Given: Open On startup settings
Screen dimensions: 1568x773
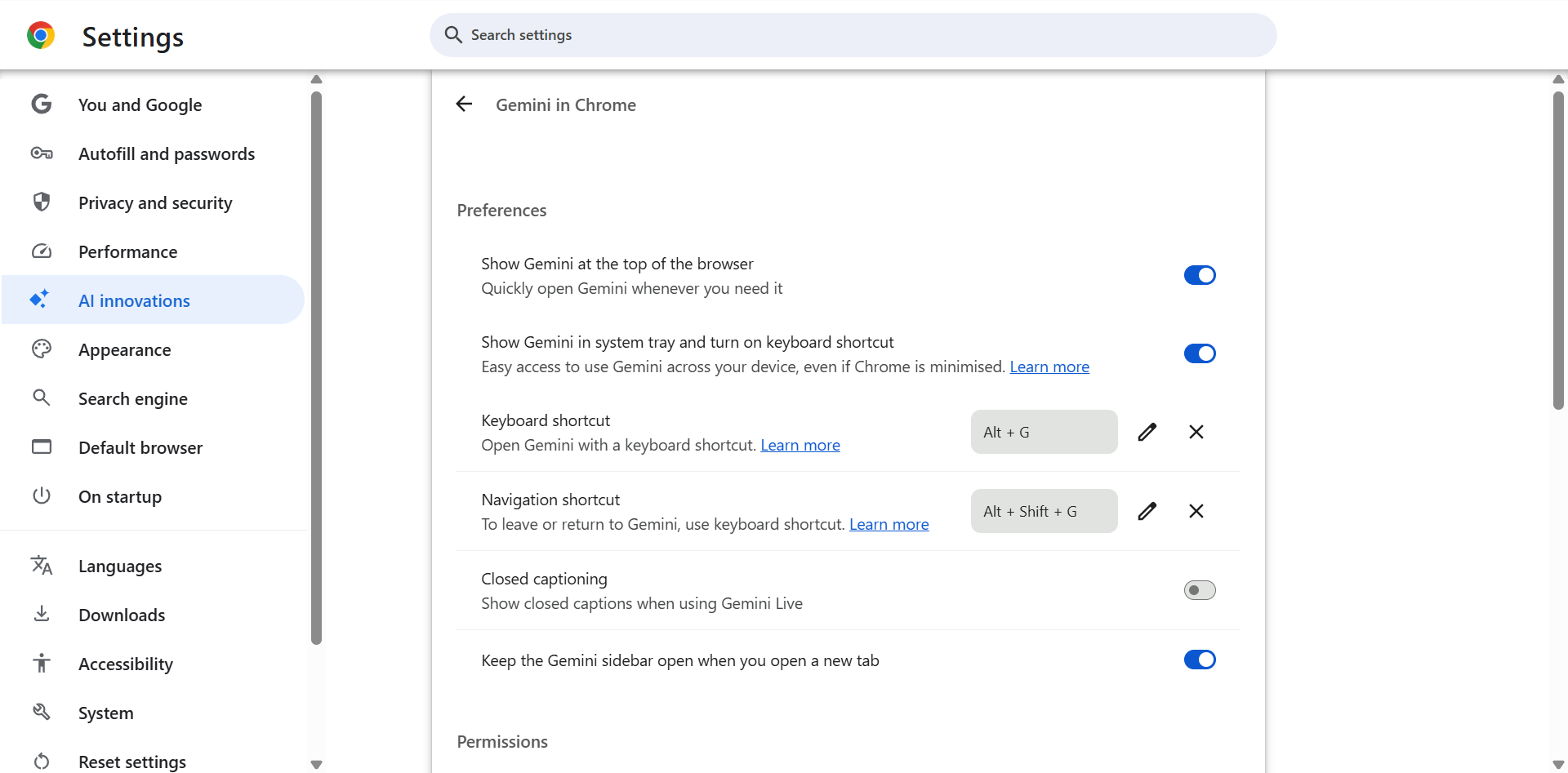Looking at the screenshot, I should coord(154,496).
